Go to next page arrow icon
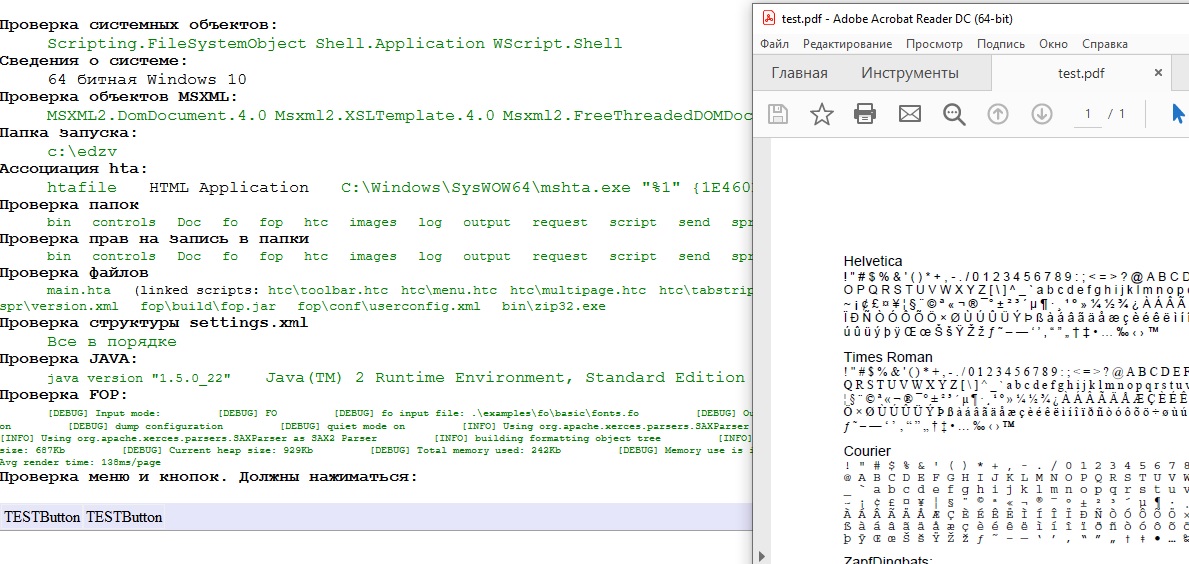This screenshot has height=564, width=1189. click(1042, 114)
